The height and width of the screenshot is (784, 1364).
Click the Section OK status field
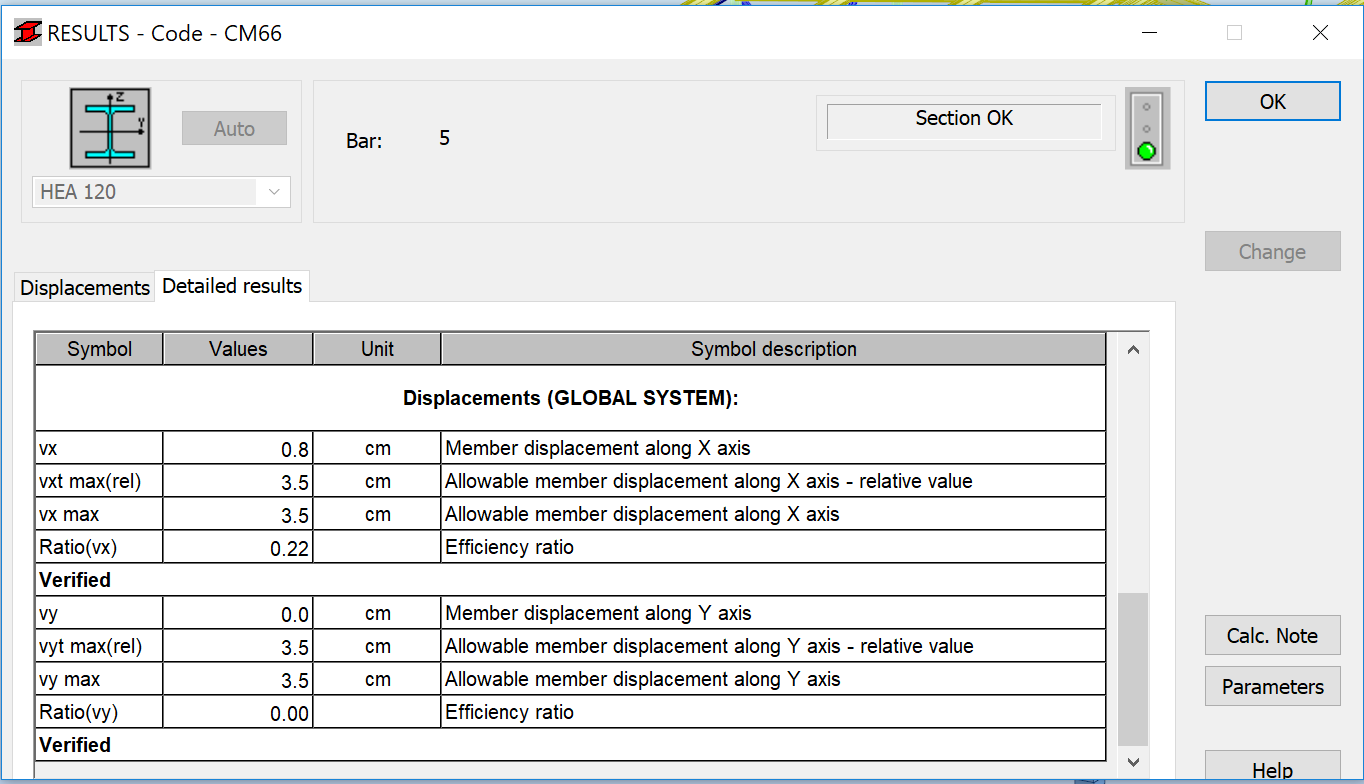click(x=964, y=119)
